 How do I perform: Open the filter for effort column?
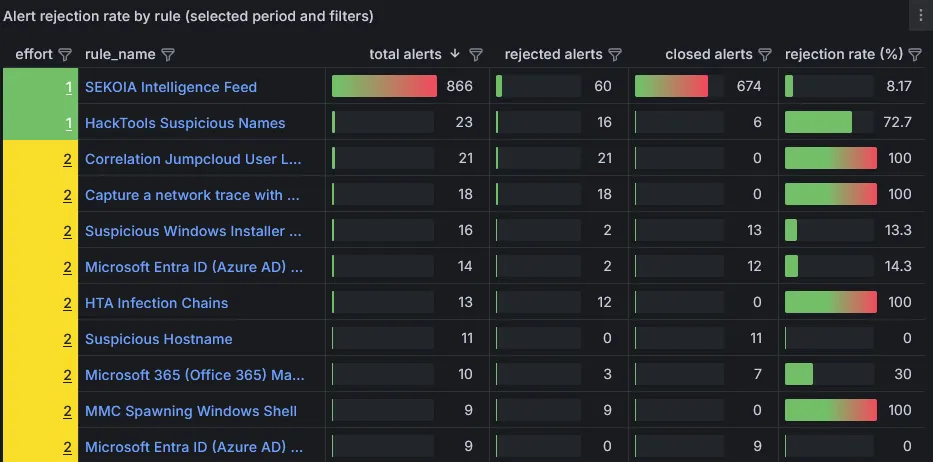click(65, 55)
